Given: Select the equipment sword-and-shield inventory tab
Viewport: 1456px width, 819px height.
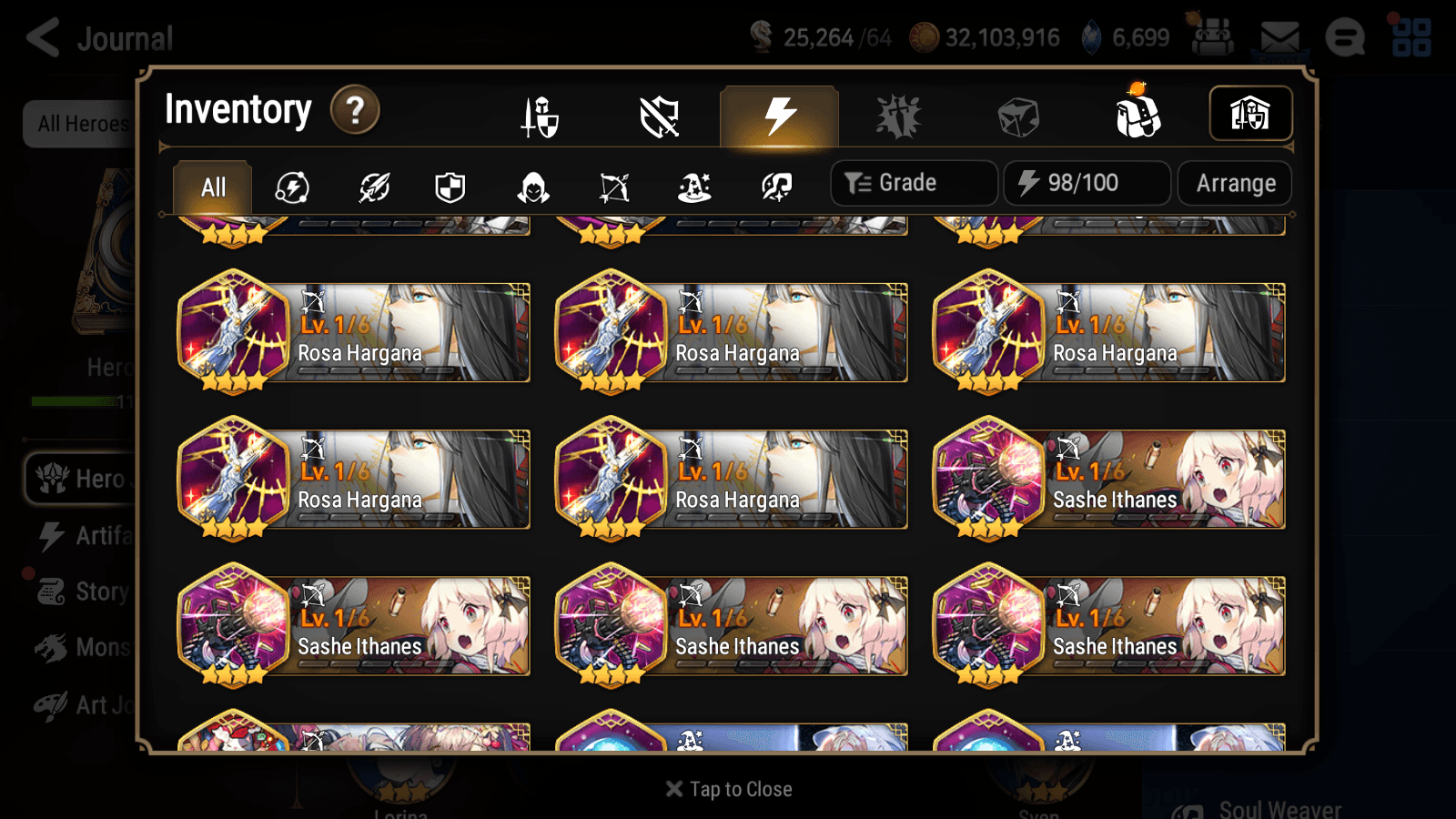Looking at the screenshot, I should tap(540, 117).
